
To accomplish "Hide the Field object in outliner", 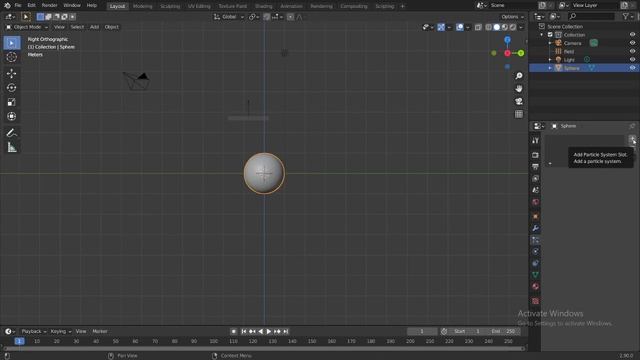I will click(x=632, y=51).
